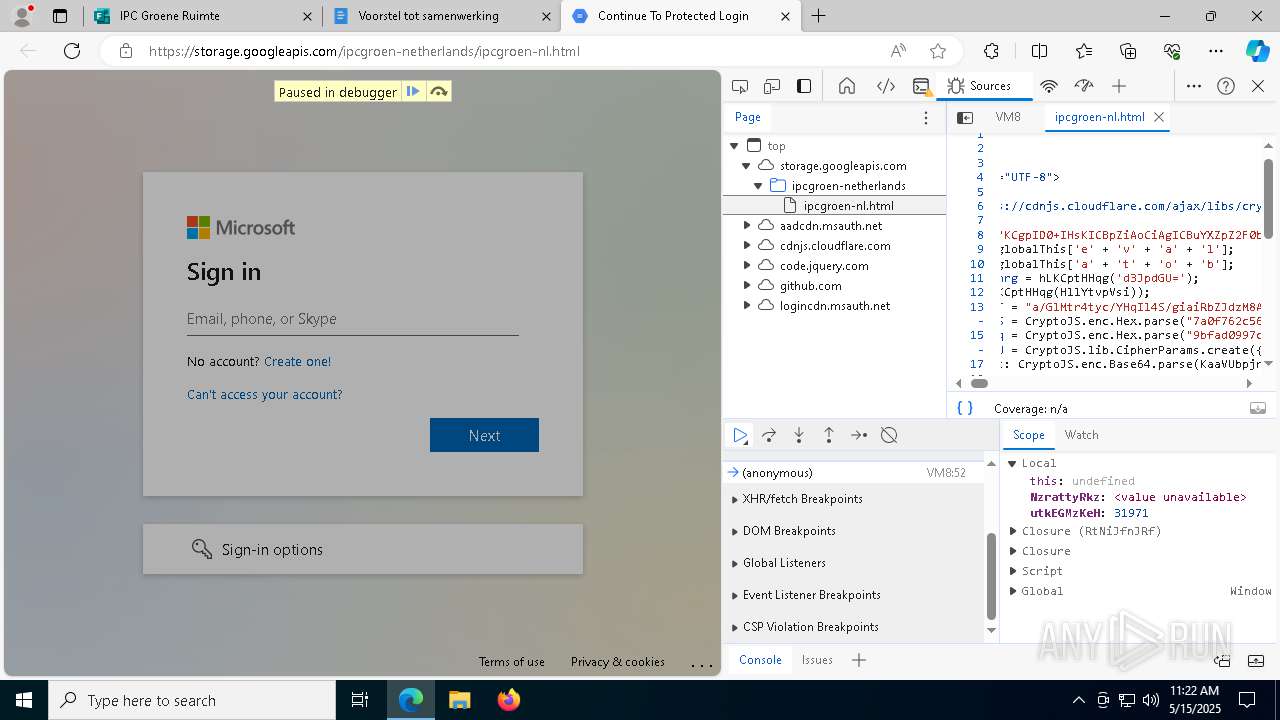Viewport: 1280px width, 720px height.
Task: Activate the inspect element tool in DevTools
Action: [x=740, y=86]
